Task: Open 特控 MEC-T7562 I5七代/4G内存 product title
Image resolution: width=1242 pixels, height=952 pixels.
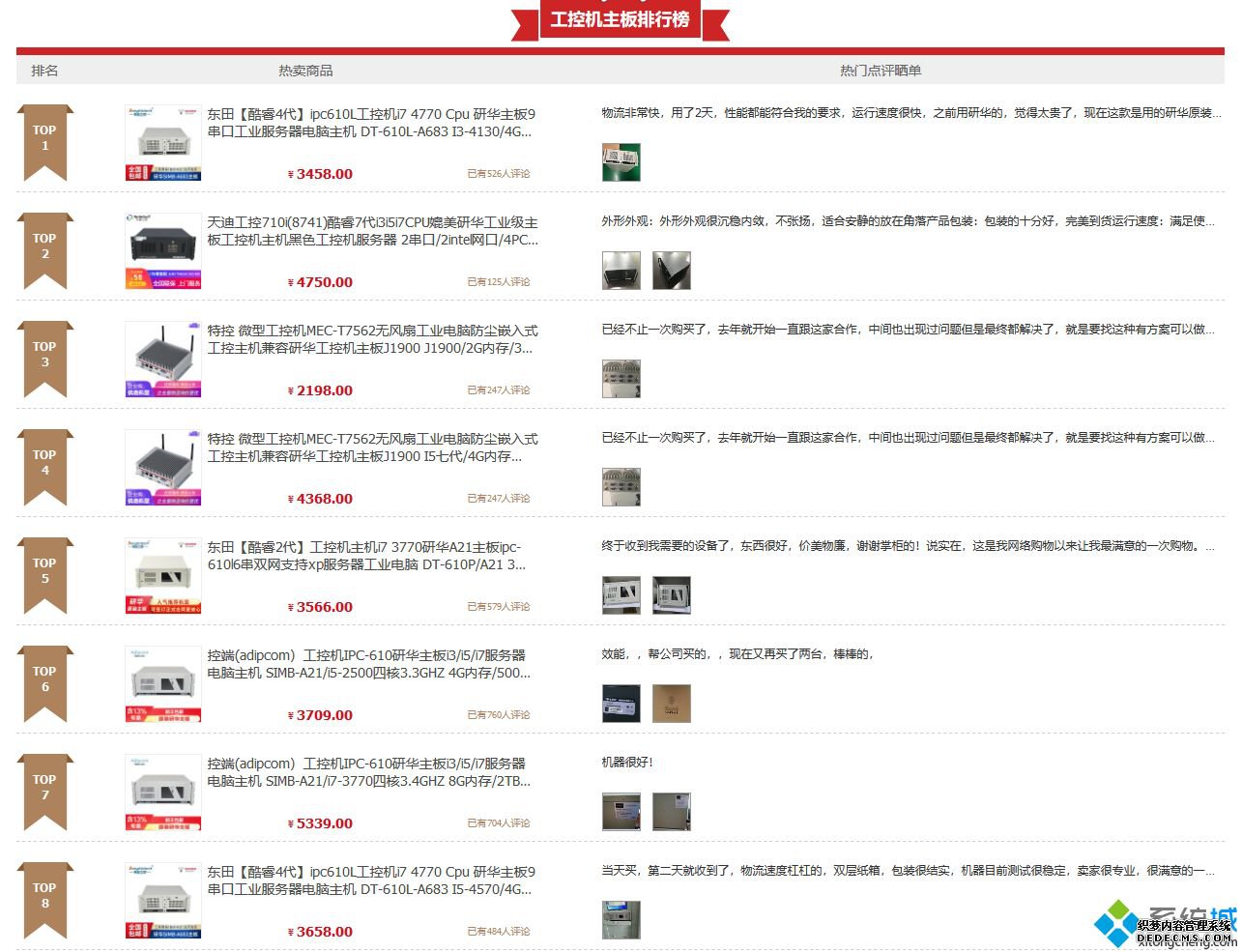Action: 373,447
